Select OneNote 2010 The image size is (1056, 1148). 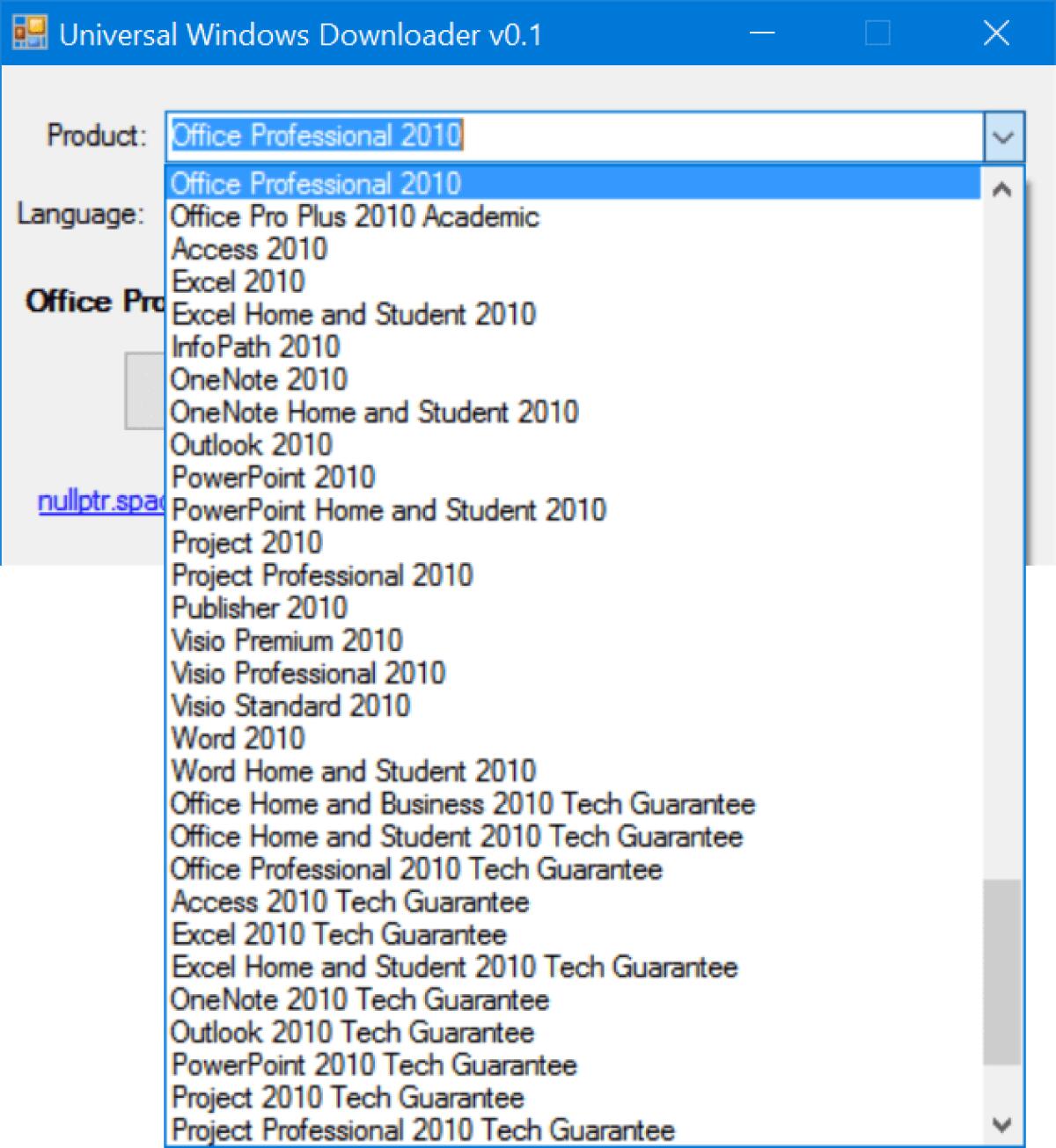[259, 379]
